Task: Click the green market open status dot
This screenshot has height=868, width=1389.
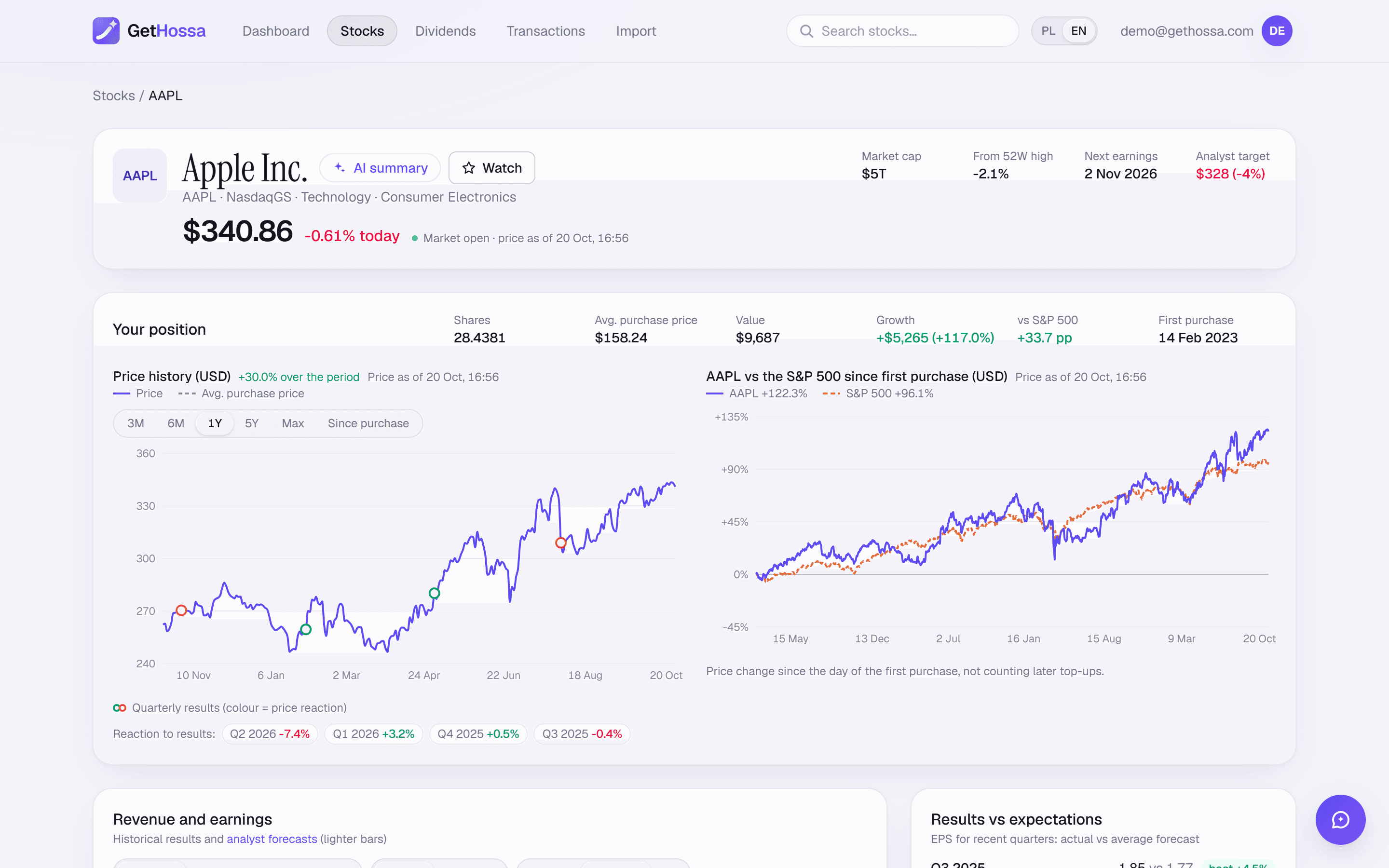Action: click(414, 238)
